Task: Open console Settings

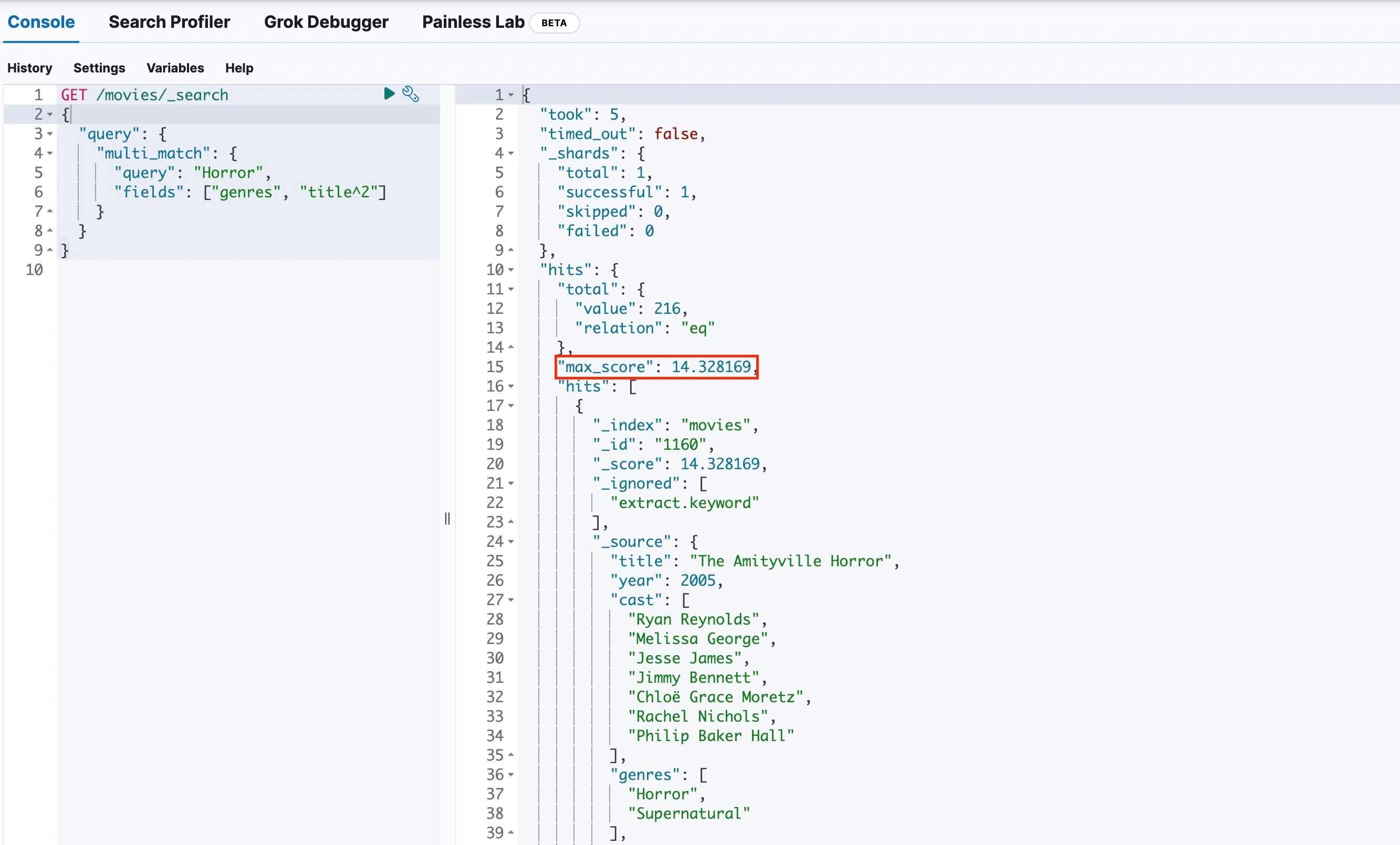Action: tap(99, 68)
